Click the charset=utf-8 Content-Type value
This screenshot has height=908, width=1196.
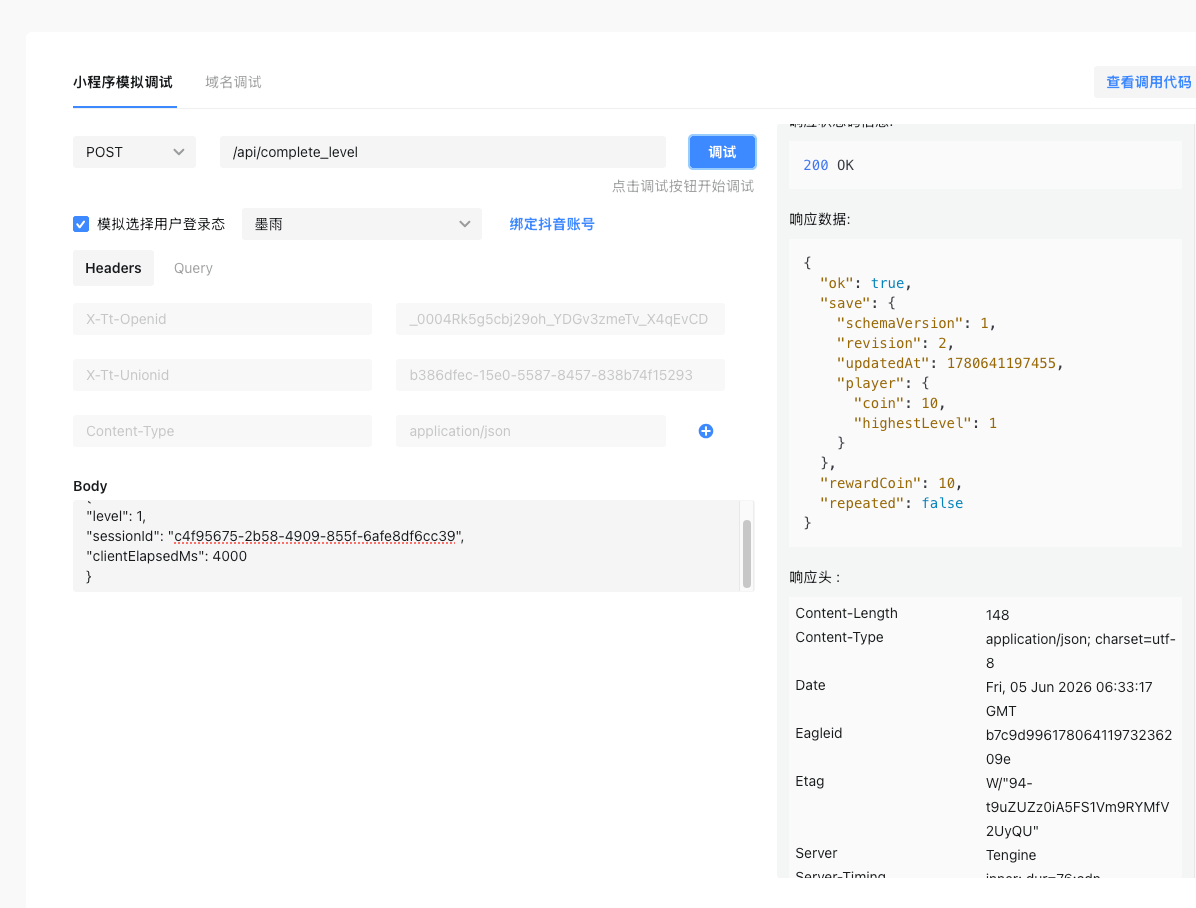[1080, 651]
